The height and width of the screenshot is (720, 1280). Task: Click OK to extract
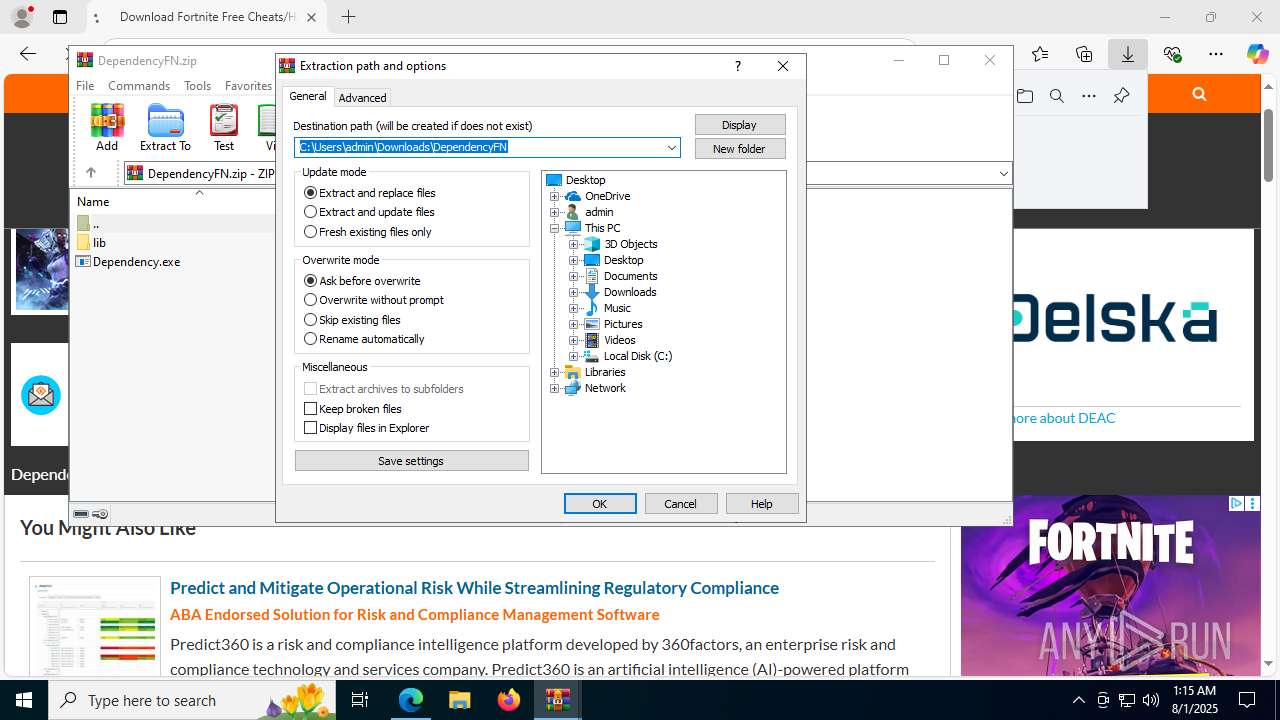point(600,504)
